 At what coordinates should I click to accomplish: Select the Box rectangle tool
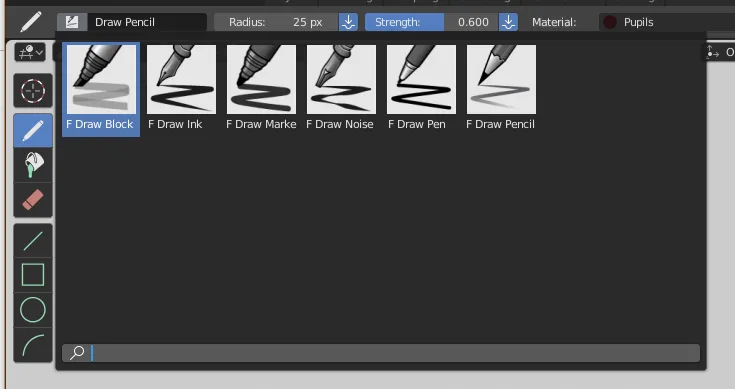pos(33,275)
